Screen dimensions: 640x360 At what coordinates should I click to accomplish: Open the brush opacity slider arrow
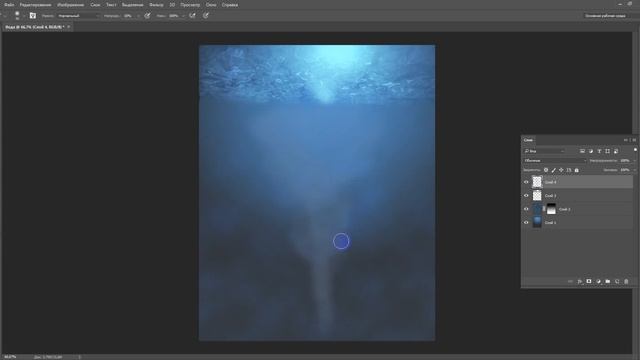138,16
